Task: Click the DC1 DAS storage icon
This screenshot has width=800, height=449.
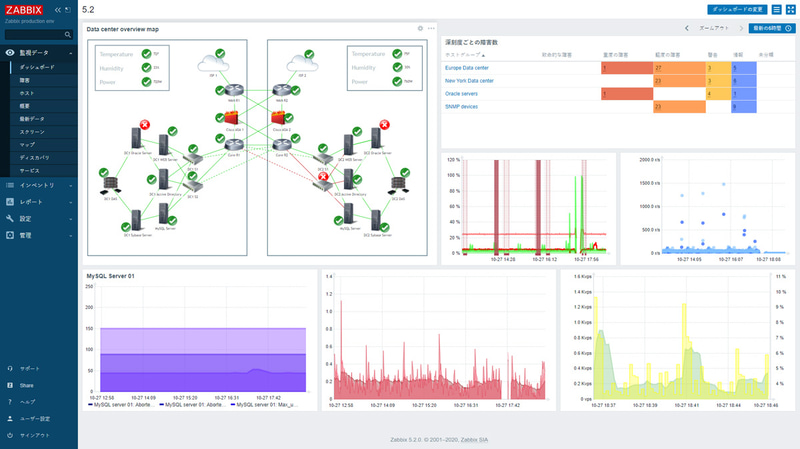Action: click(110, 185)
